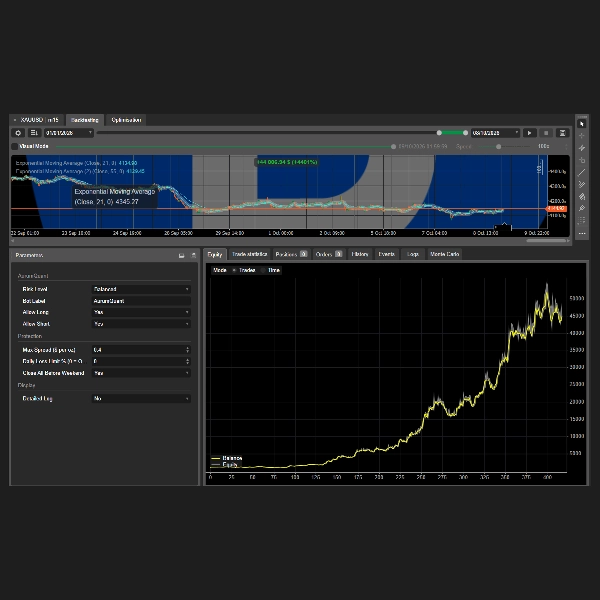Click the right handle of the date range slider
Viewport: 600px width, 600px height.
[x=465, y=133]
